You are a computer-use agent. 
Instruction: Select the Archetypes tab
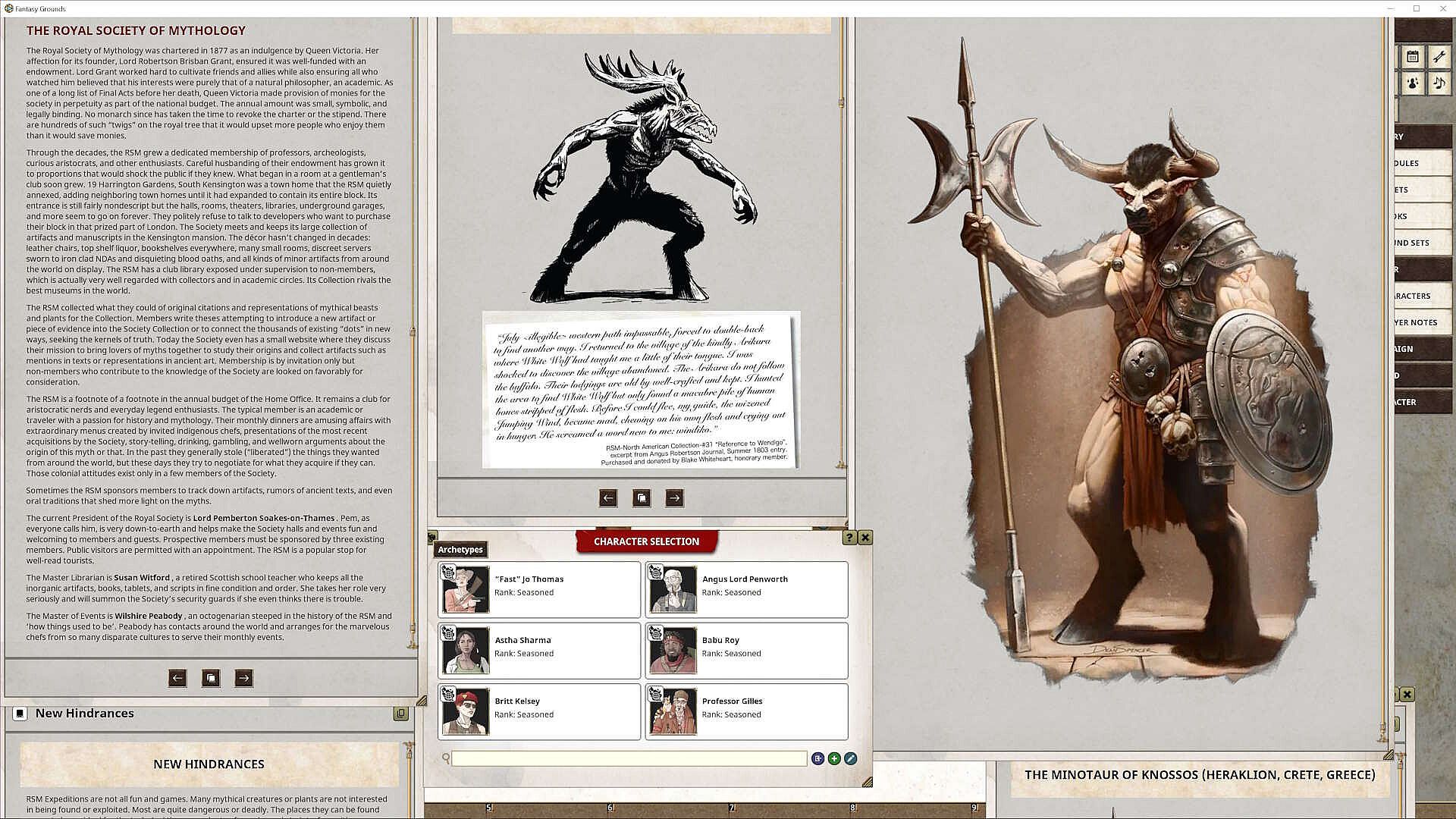click(460, 550)
